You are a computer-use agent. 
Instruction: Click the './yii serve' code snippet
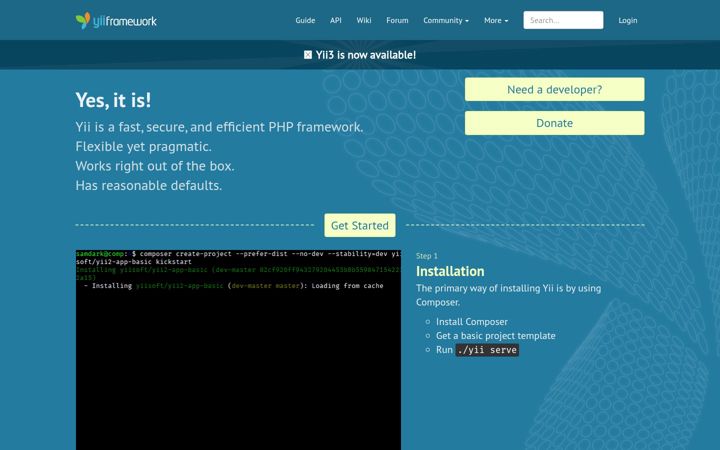pyautogui.click(x=487, y=350)
